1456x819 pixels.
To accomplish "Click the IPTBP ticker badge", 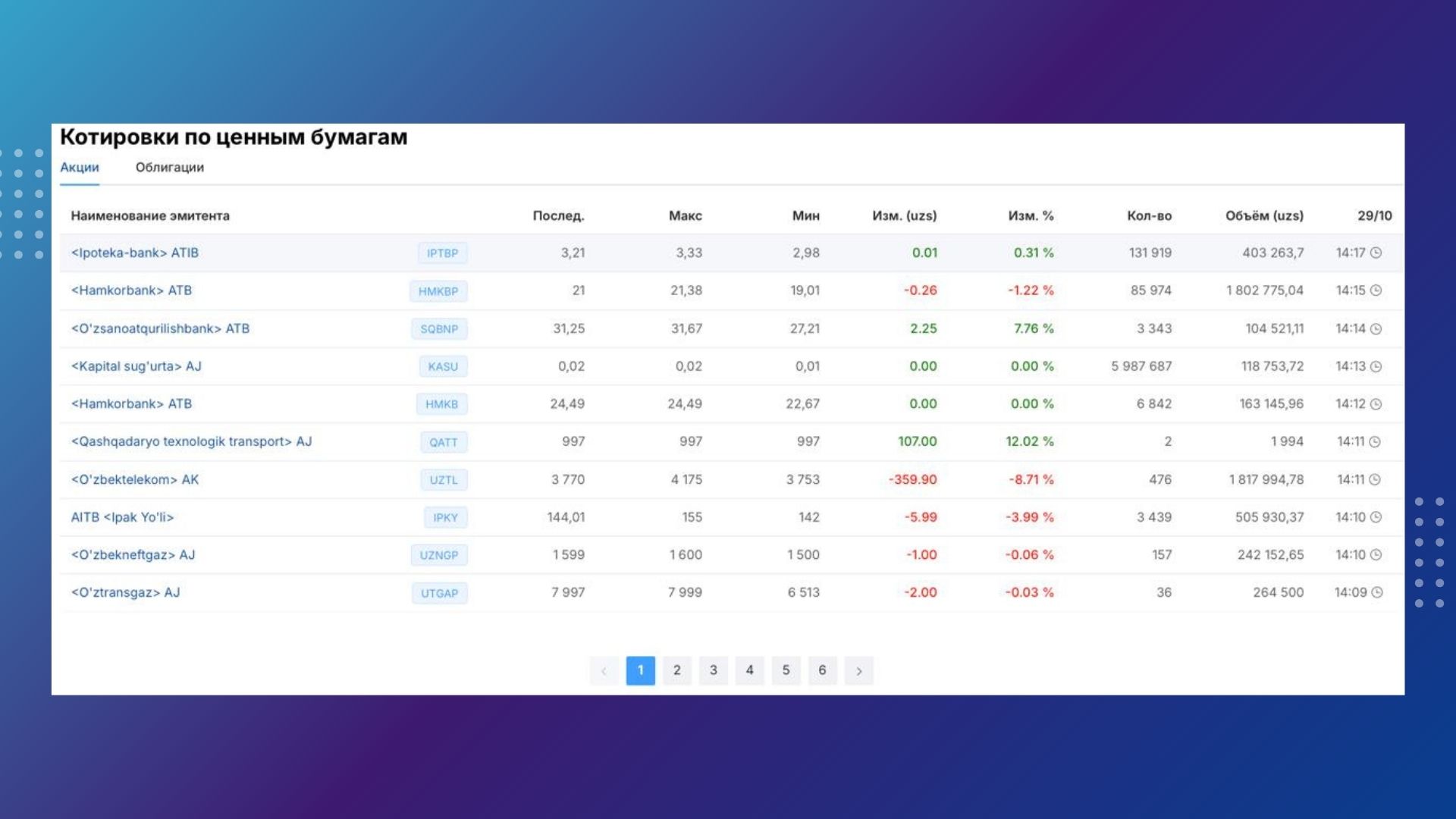I will tap(443, 253).
